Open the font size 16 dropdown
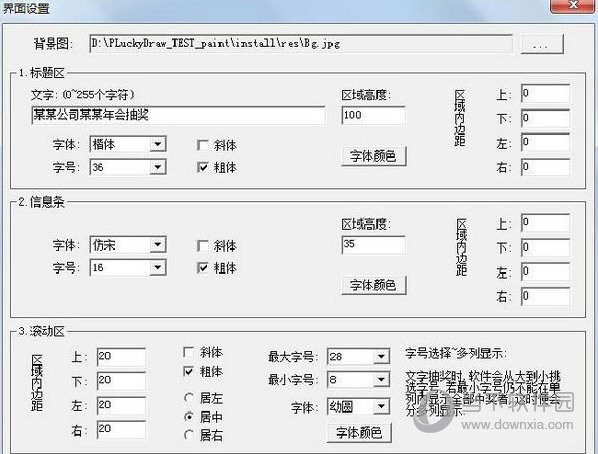 (158, 267)
